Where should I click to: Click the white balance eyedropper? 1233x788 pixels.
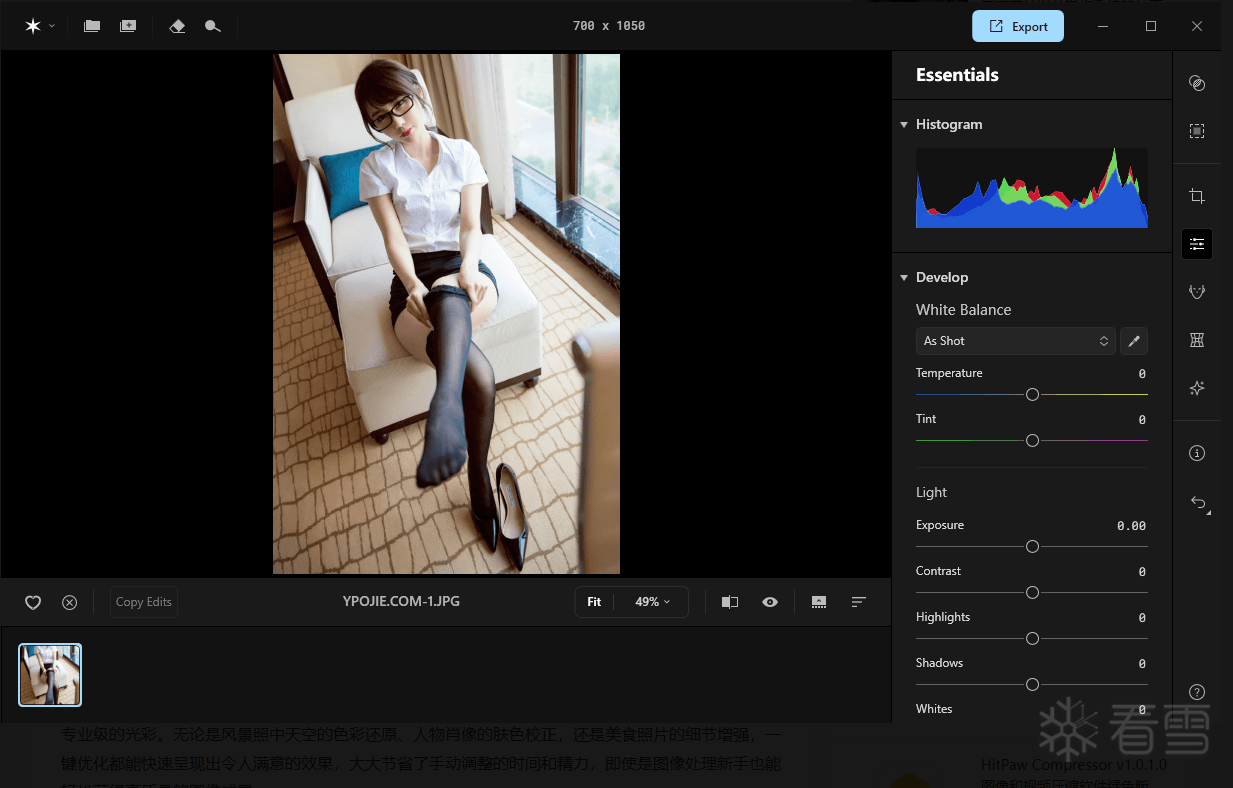[1134, 341]
